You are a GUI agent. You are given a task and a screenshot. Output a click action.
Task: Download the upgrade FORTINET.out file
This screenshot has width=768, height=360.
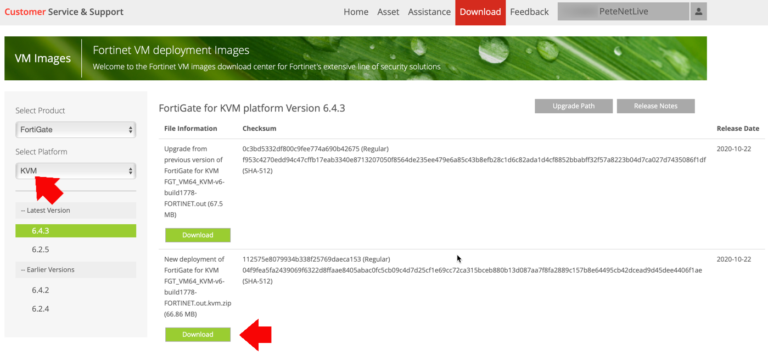click(x=197, y=235)
